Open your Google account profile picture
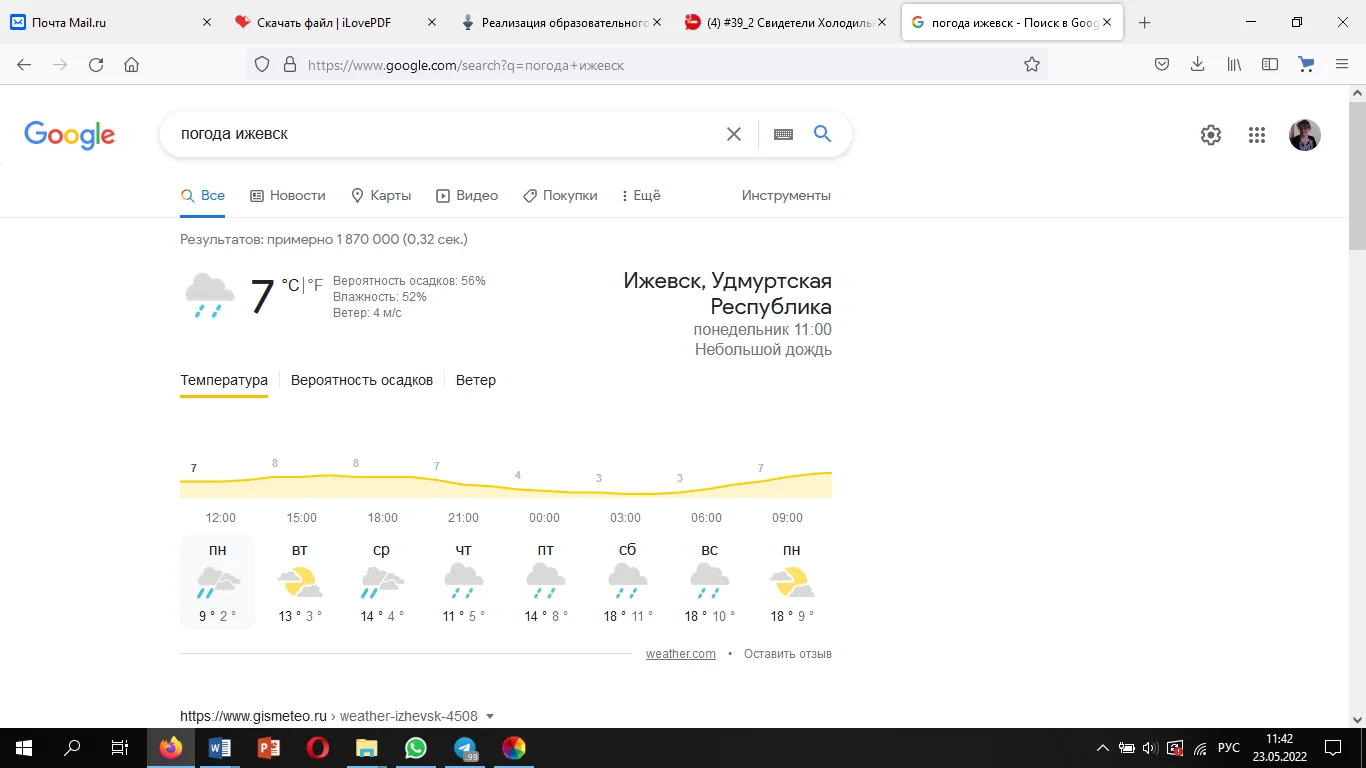This screenshot has width=1366, height=768. tap(1304, 134)
